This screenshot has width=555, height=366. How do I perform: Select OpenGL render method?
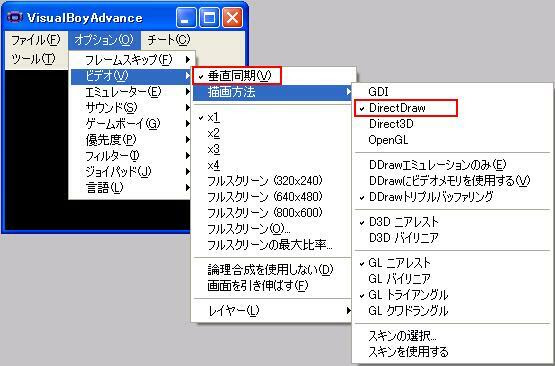click(x=453, y=140)
